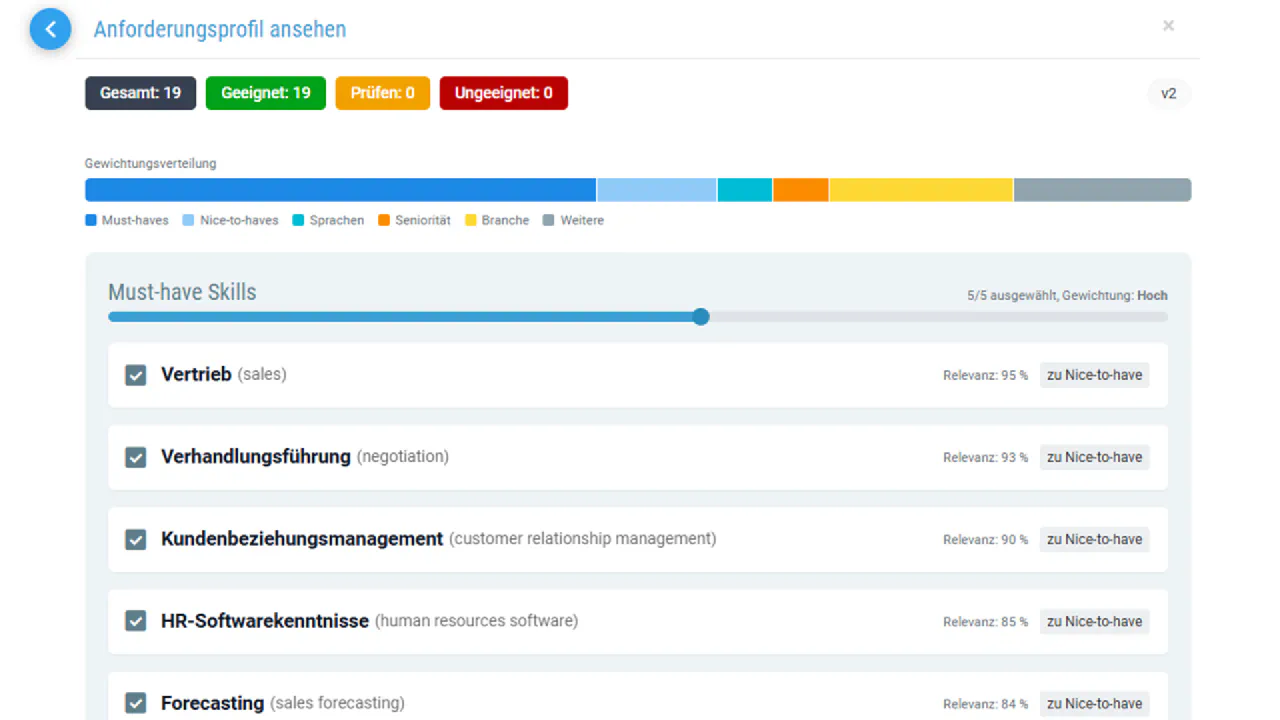Move Kundenbeziehungsmanagement to Nice-to-have
The width and height of the screenshot is (1280, 720).
[x=1094, y=539]
